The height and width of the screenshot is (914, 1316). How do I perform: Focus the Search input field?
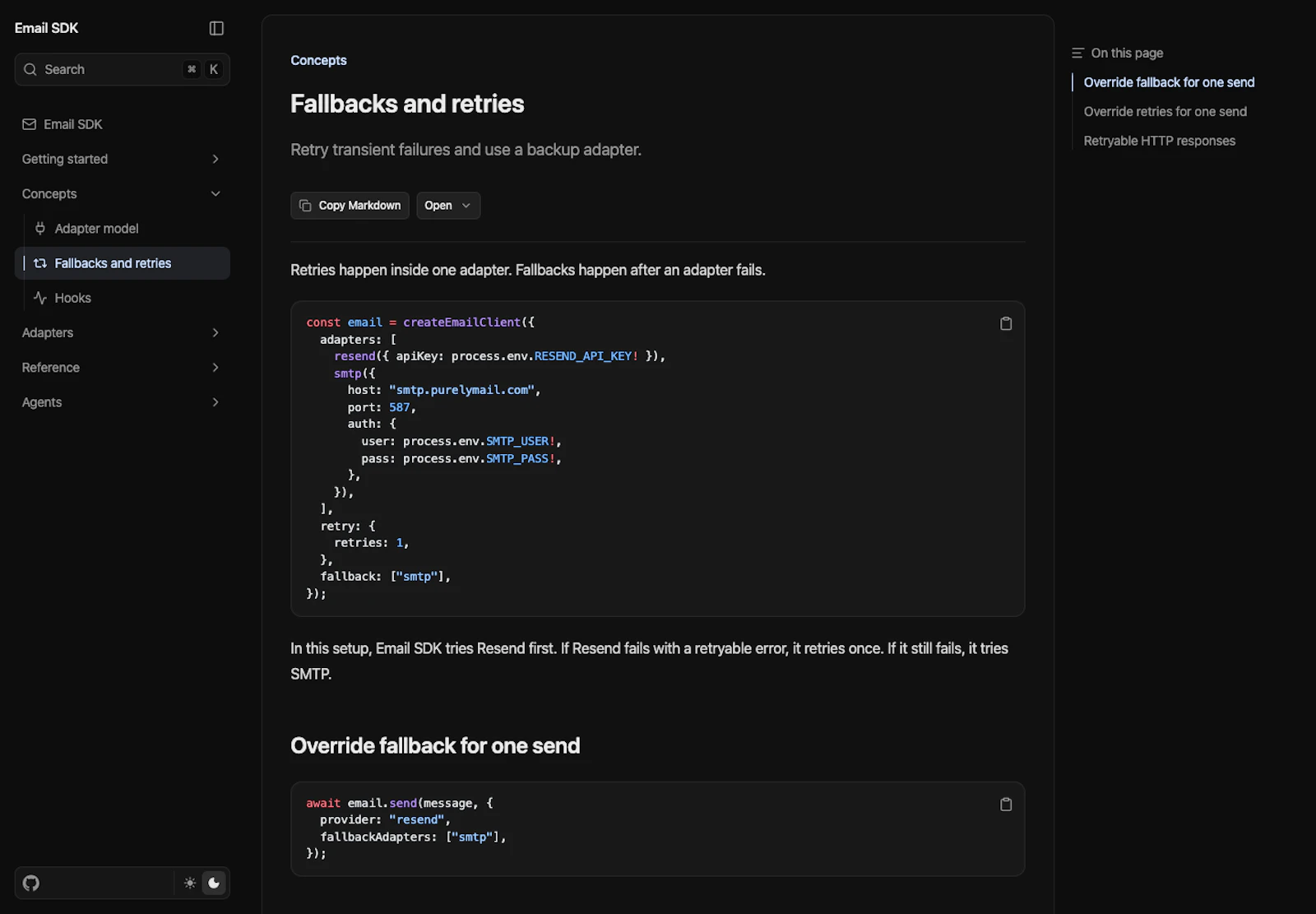[x=122, y=69]
